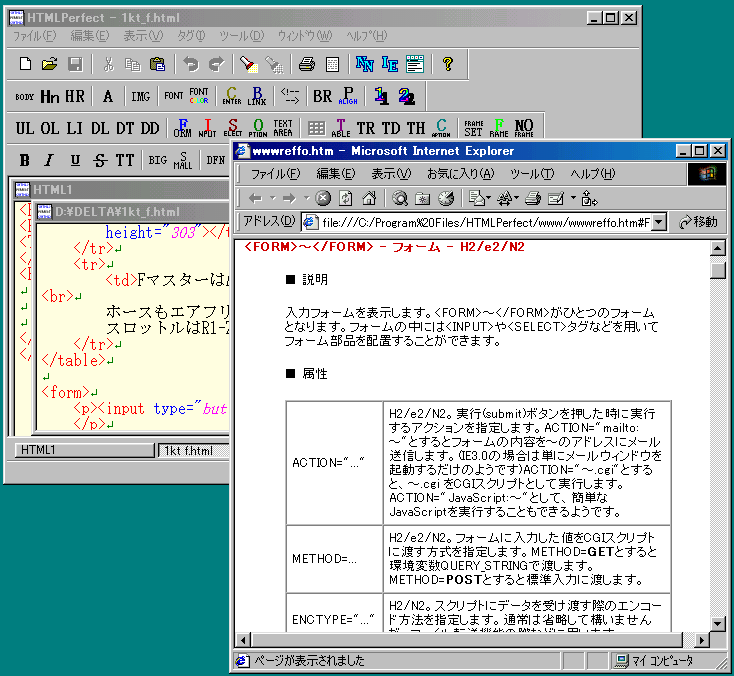Click the New file icon in HTMLPerfect
Image resolution: width=734 pixels, height=676 pixels.
(25, 64)
